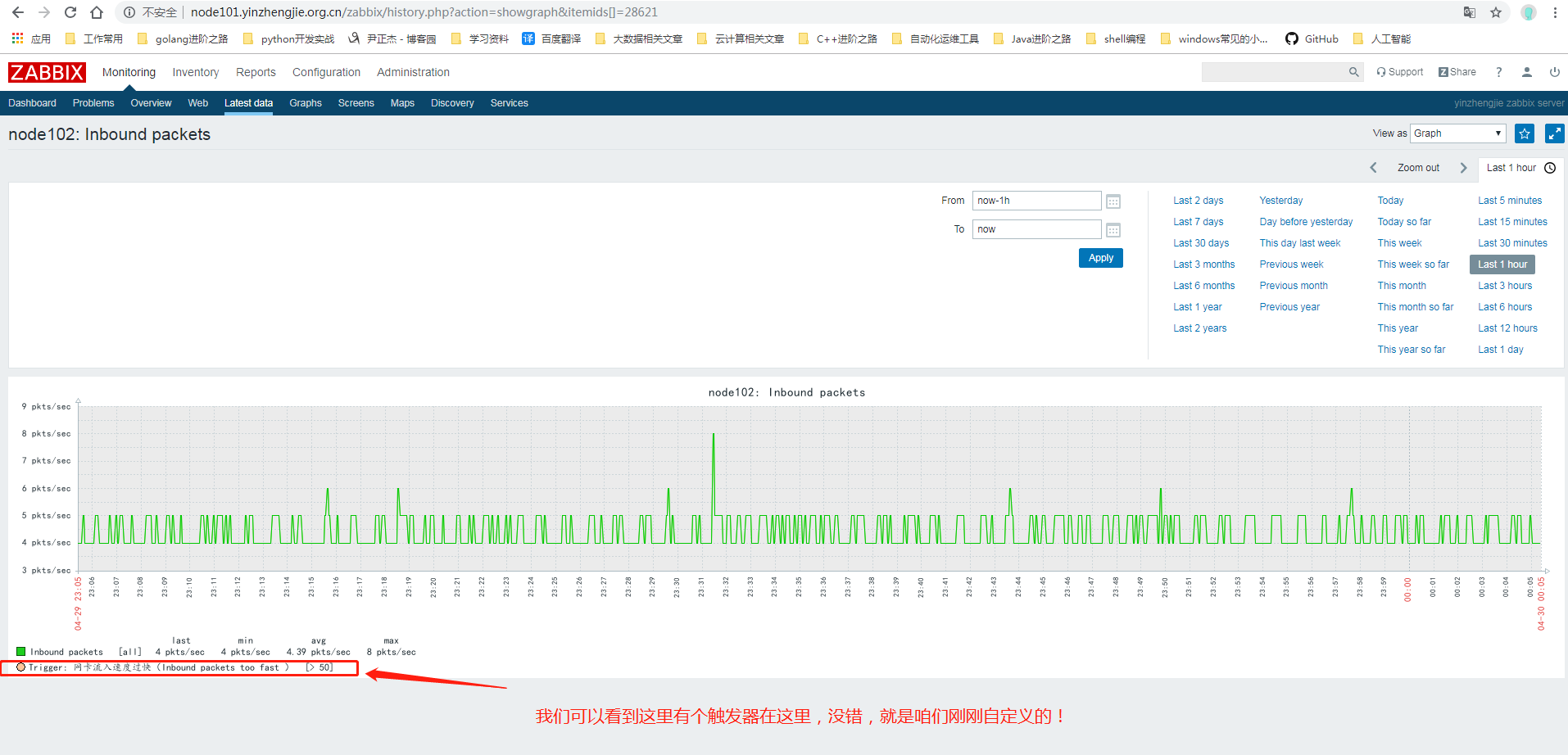
Task: Add graph to favourites star button
Action: 1525,133
